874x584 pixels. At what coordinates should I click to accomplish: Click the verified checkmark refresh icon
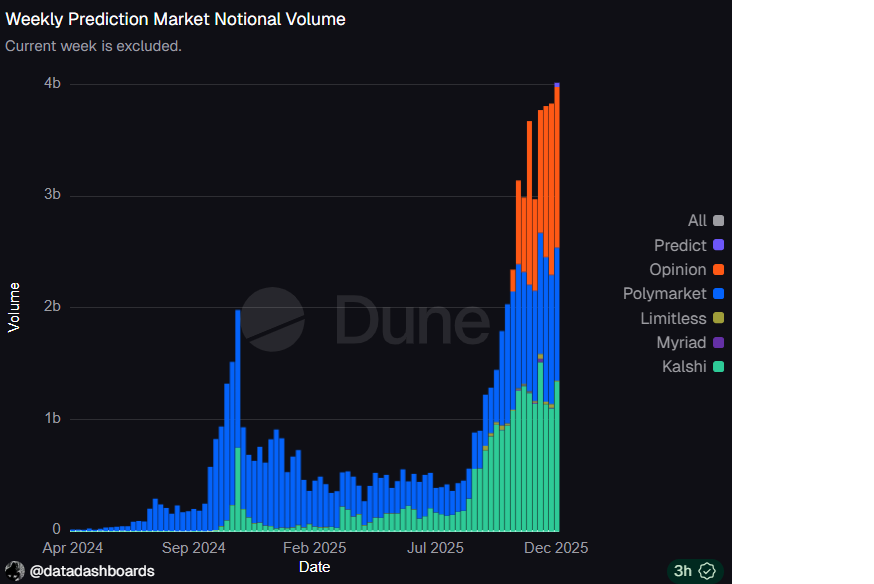pos(707,571)
